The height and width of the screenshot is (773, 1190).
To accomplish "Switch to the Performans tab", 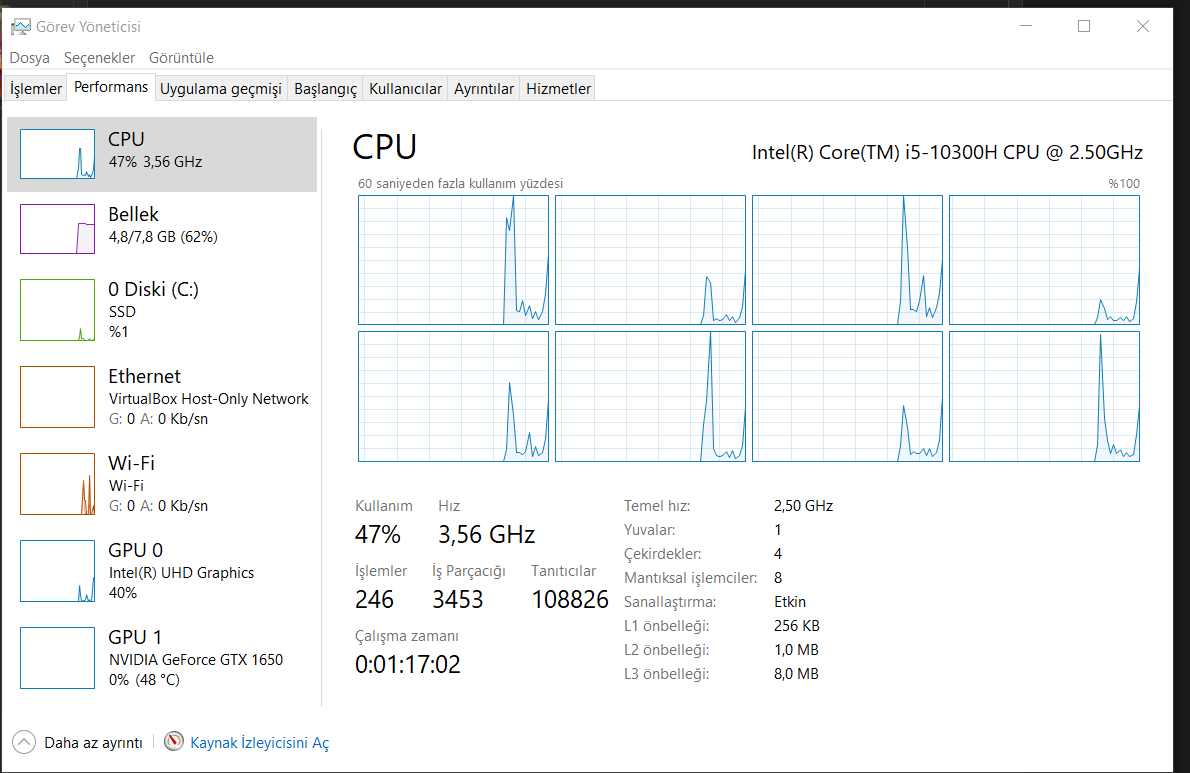I will (111, 87).
